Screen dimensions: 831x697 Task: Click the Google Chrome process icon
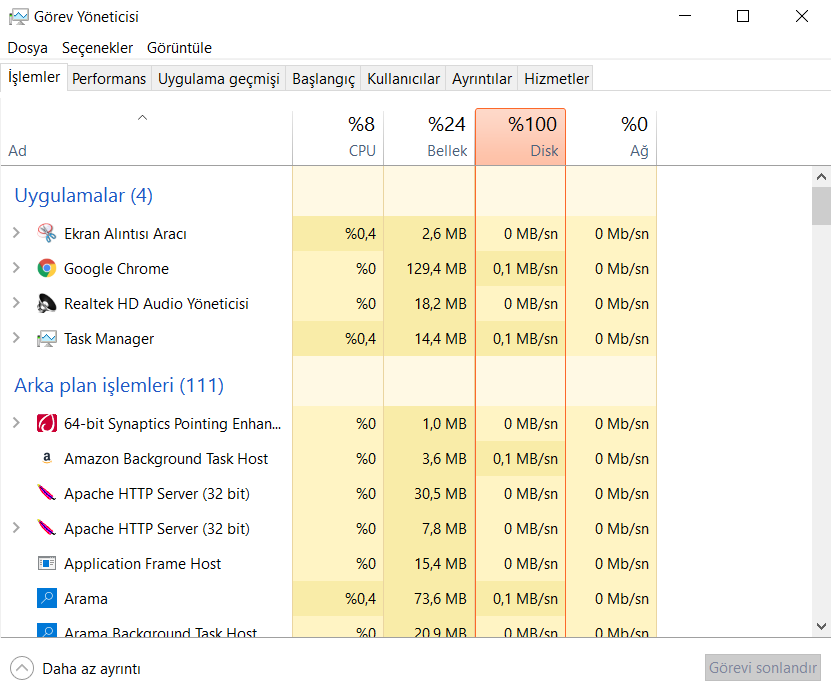click(46, 268)
